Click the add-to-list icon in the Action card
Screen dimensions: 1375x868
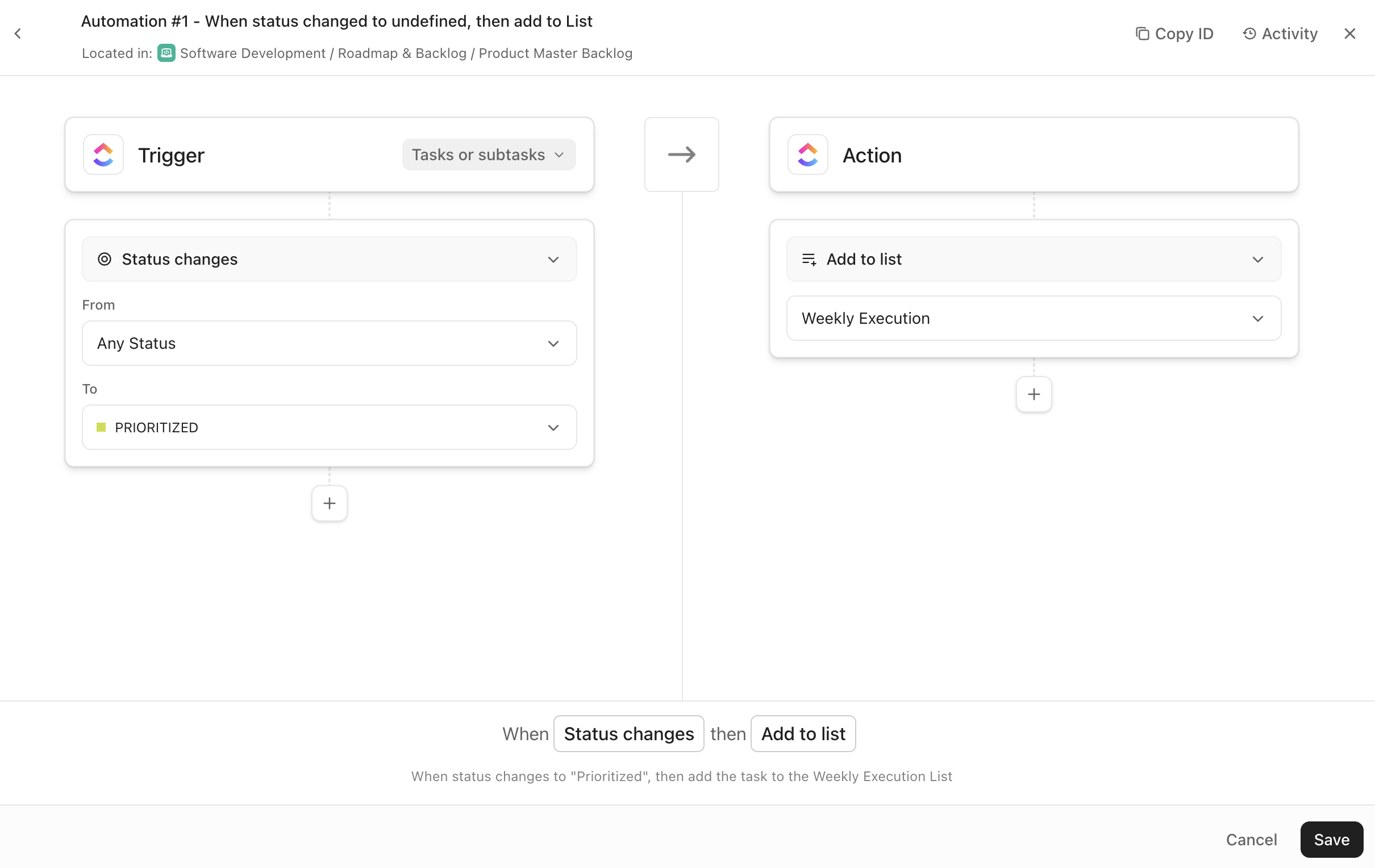(x=809, y=259)
